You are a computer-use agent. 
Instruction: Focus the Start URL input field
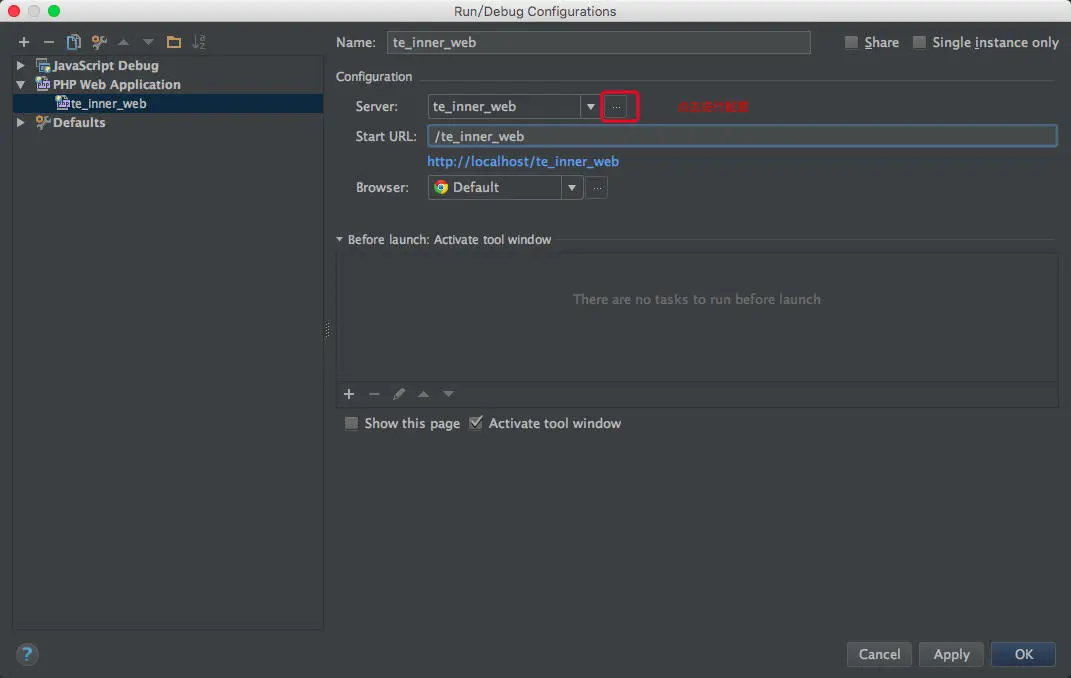coord(742,136)
